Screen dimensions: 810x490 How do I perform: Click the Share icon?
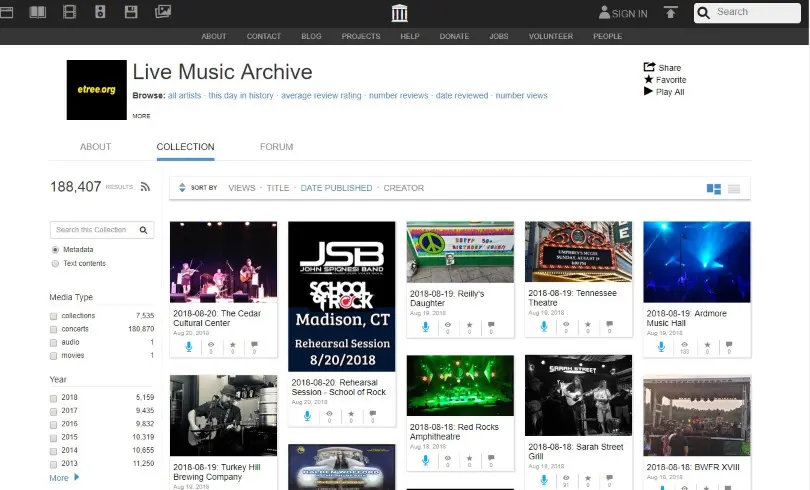649,67
